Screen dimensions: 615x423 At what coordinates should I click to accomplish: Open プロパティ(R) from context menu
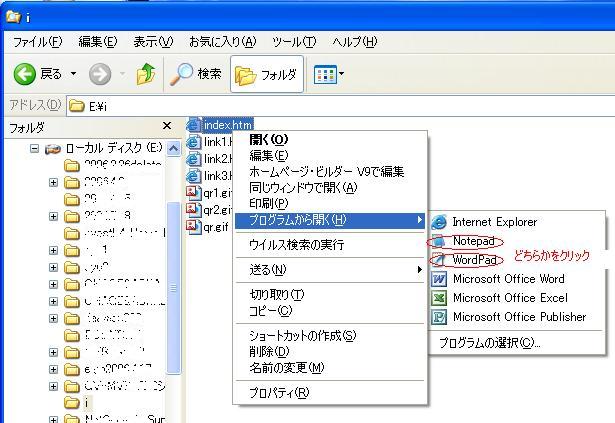point(330,392)
